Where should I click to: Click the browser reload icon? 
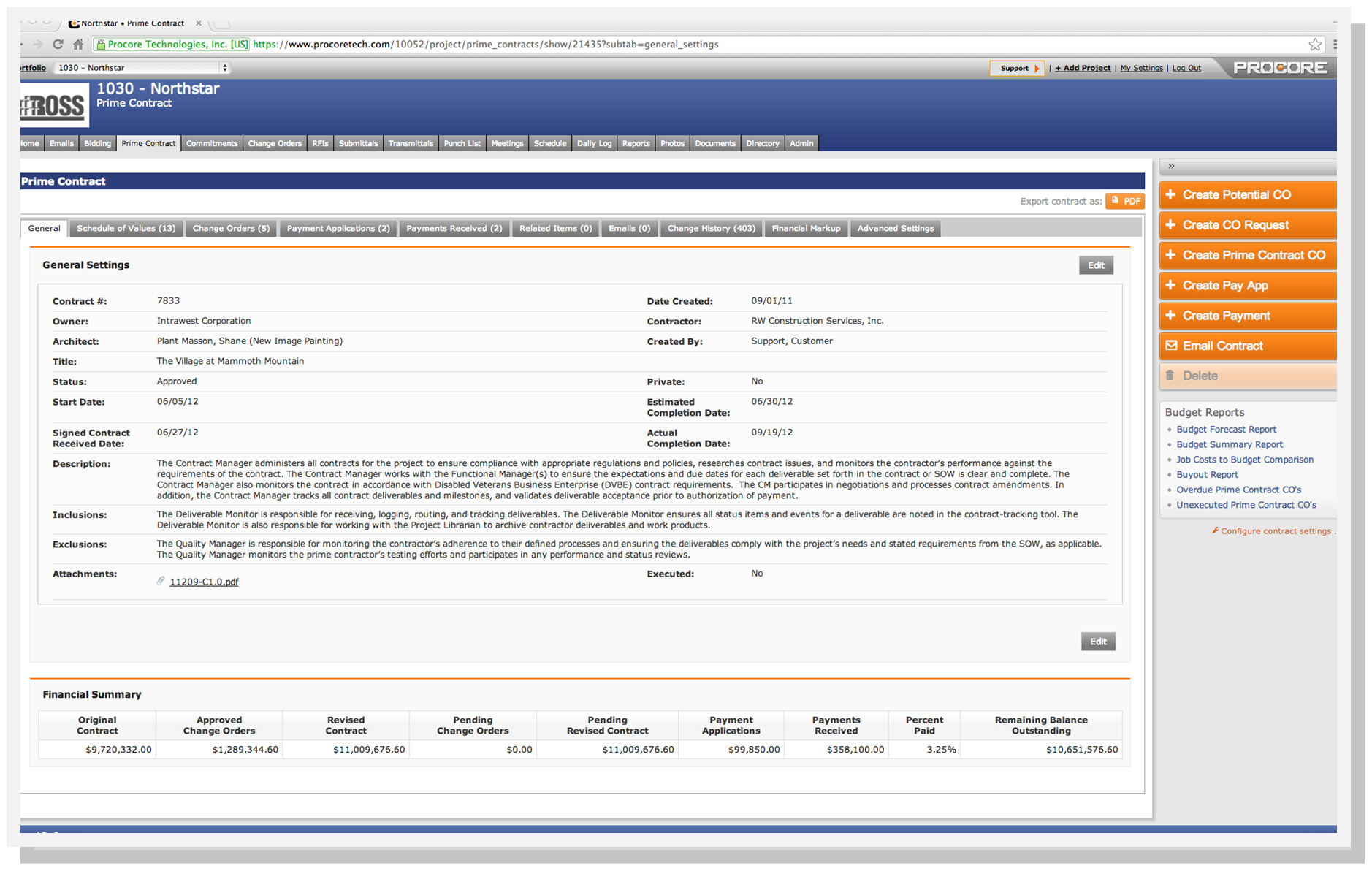pos(58,45)
